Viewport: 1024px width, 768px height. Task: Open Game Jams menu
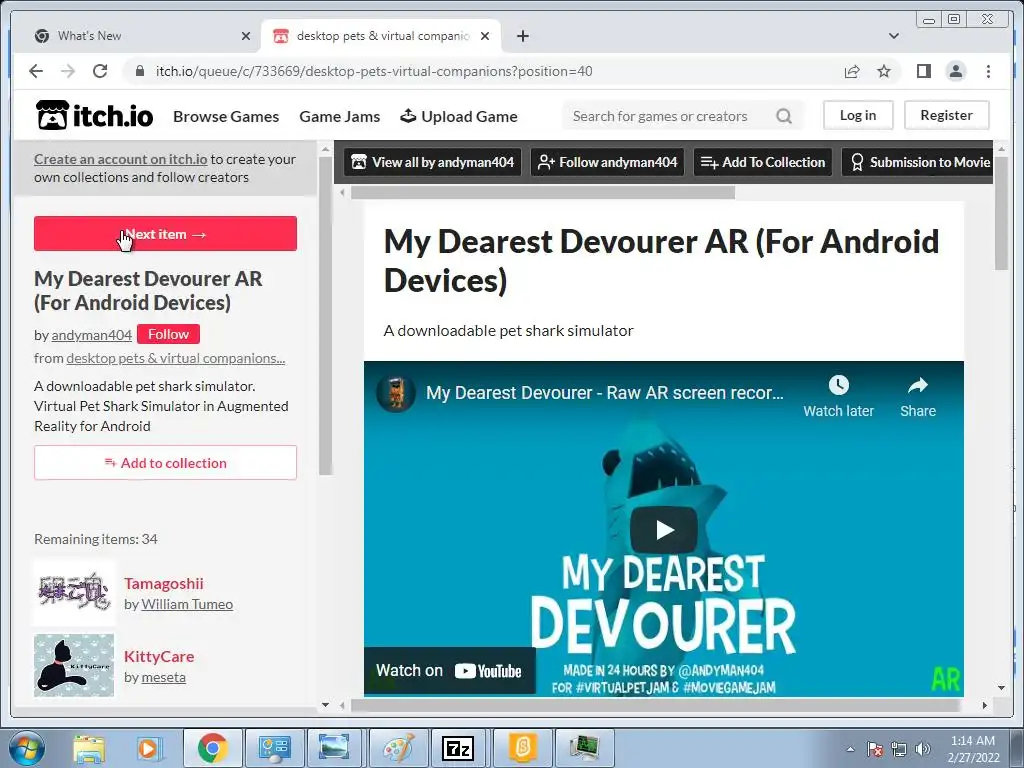click(340, 116)
